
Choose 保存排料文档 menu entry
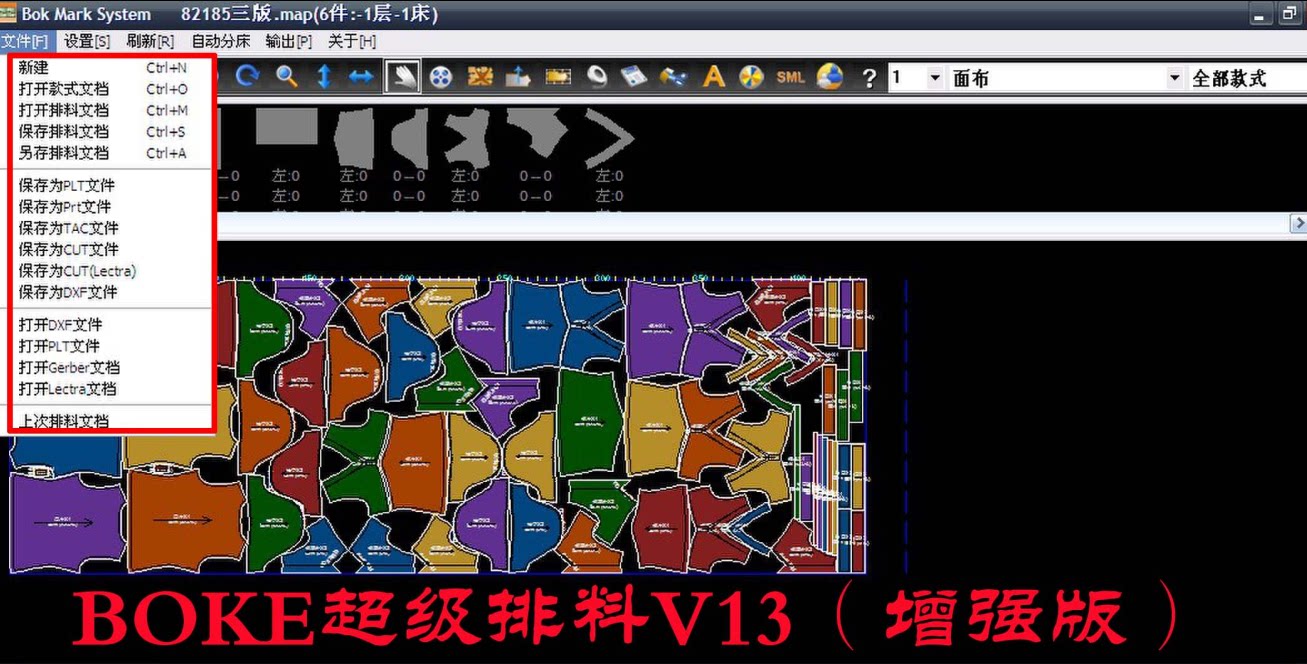[x=111, y=132]
